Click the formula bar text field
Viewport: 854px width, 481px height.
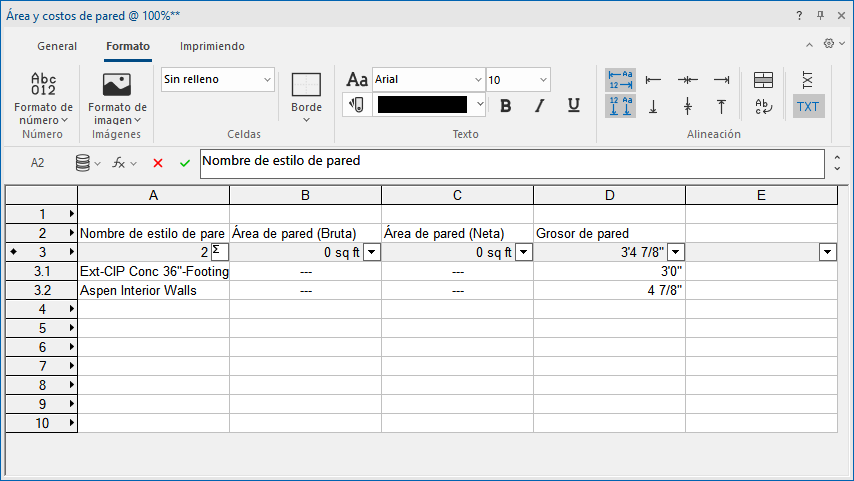click(512, 163)
